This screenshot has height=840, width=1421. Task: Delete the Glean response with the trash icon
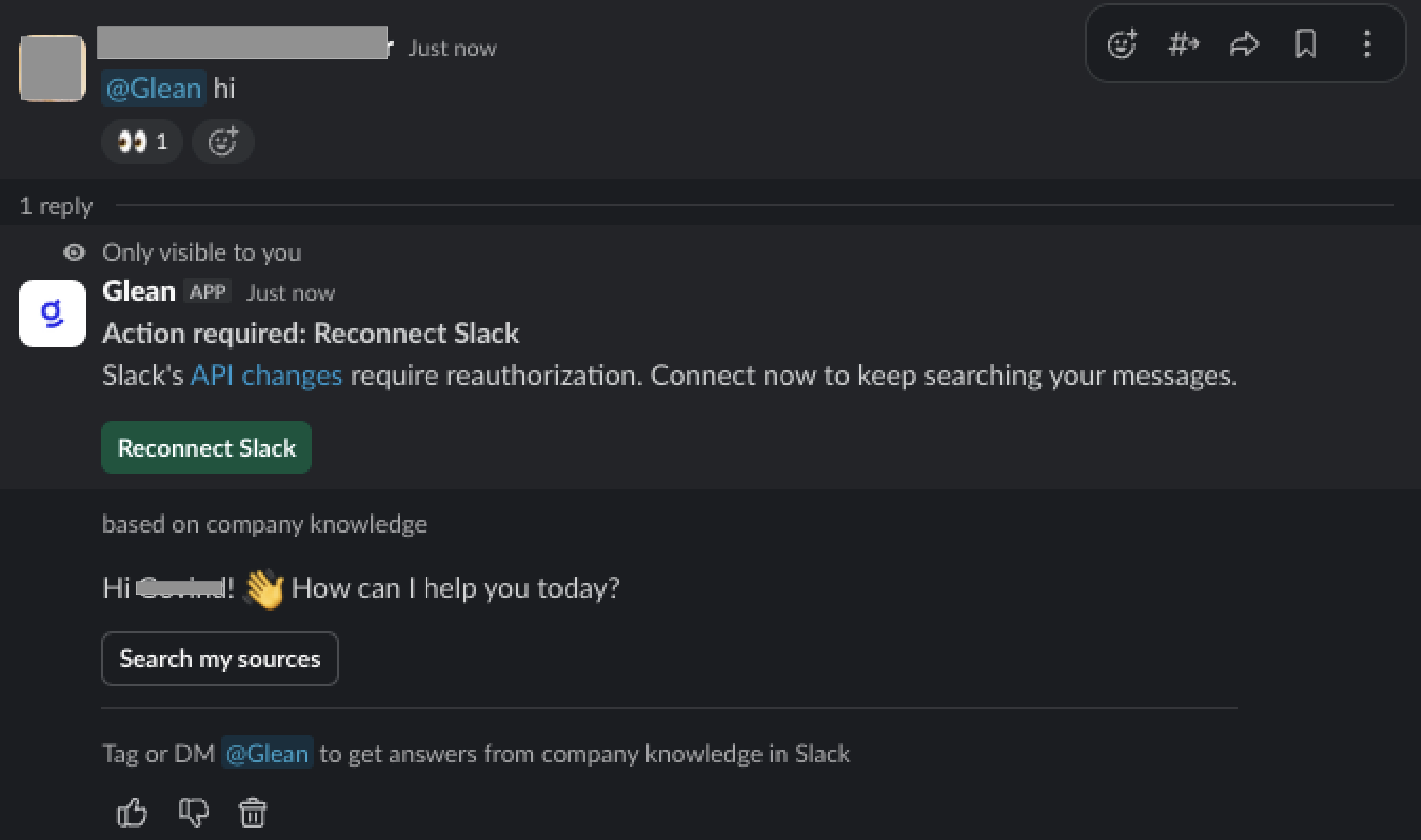252,813
